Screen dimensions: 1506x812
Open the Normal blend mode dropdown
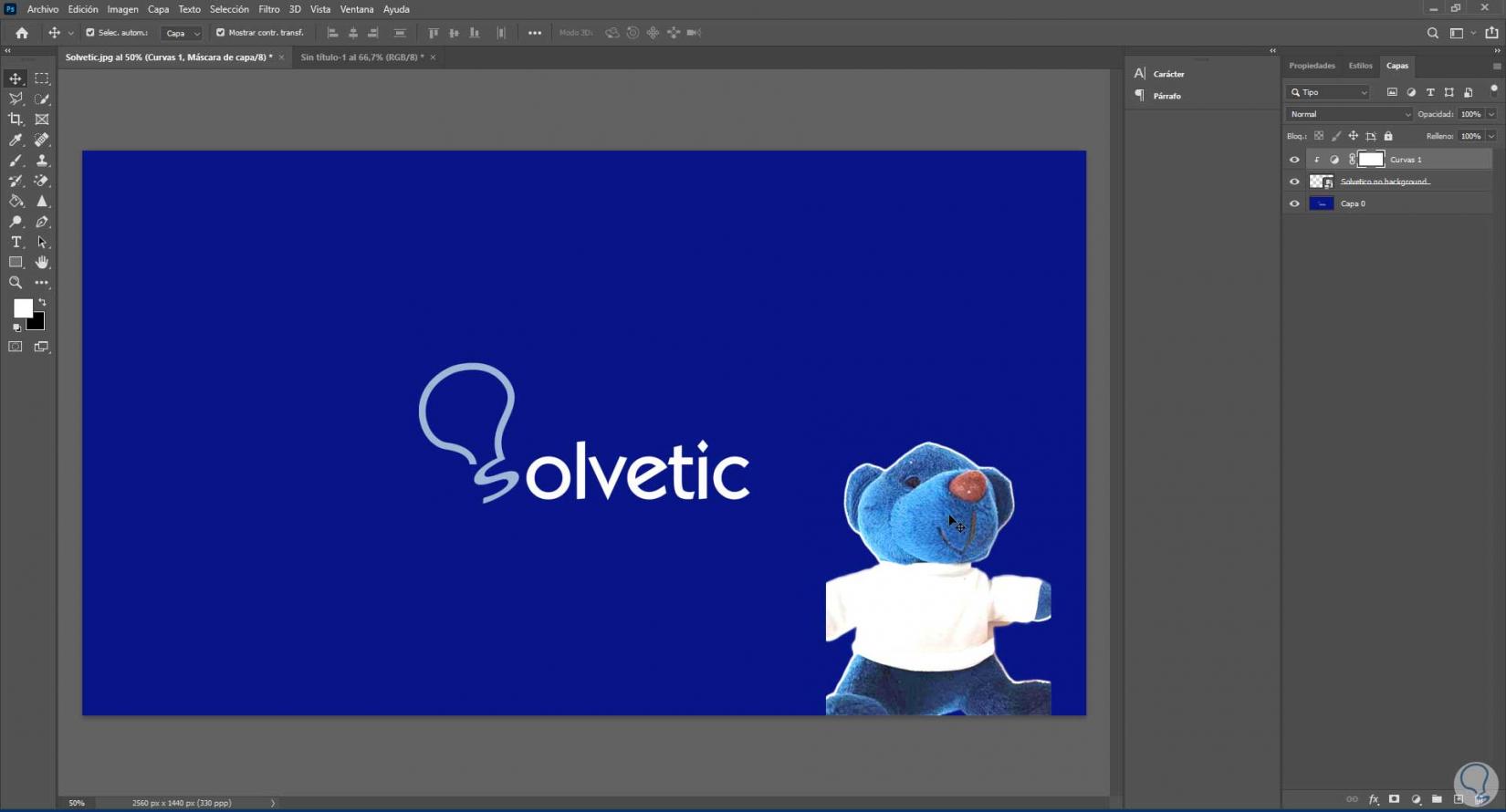(1349, 114)
